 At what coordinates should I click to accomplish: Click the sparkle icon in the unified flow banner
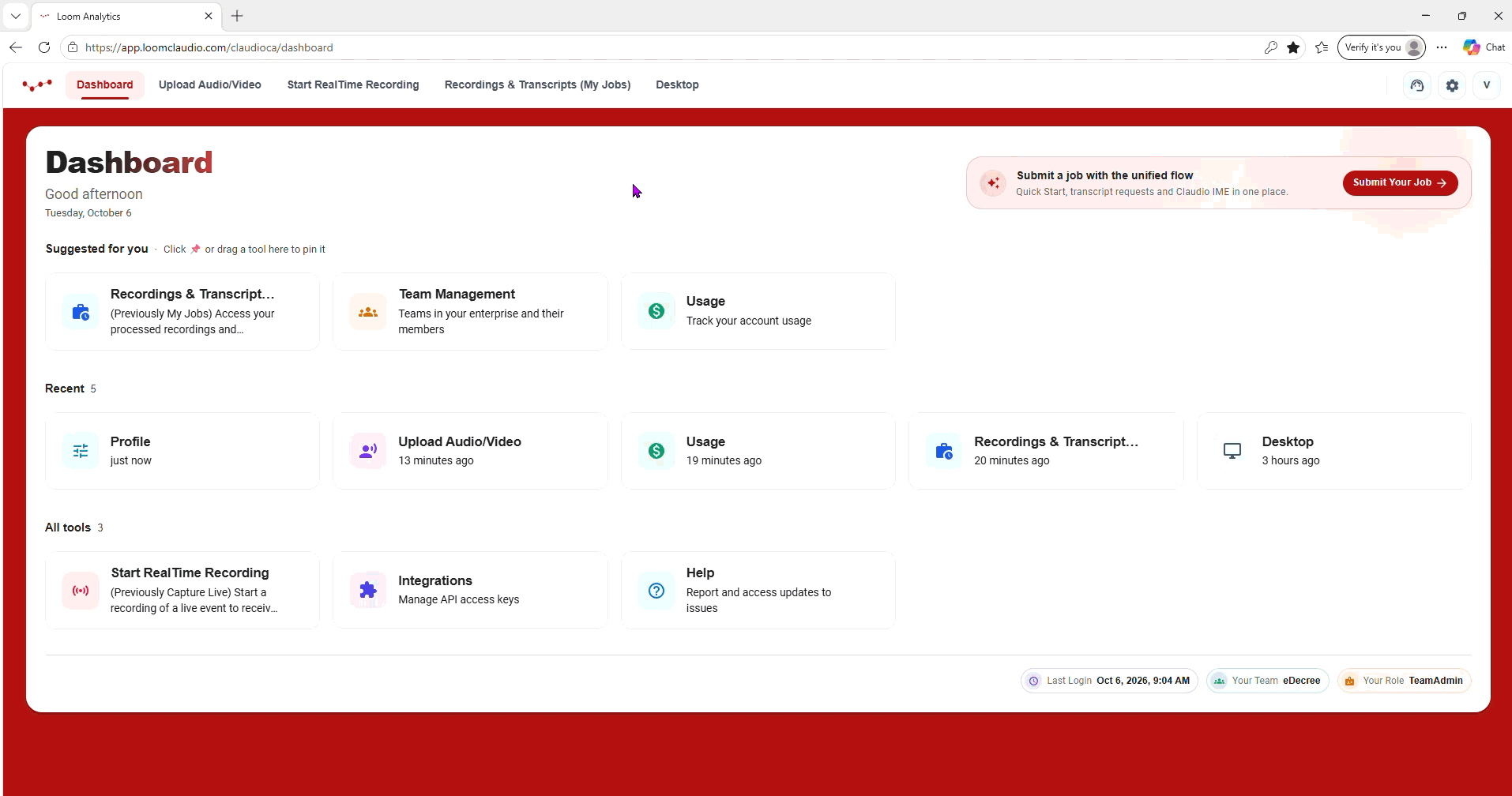pyautogui.click(x=993, y=183)
